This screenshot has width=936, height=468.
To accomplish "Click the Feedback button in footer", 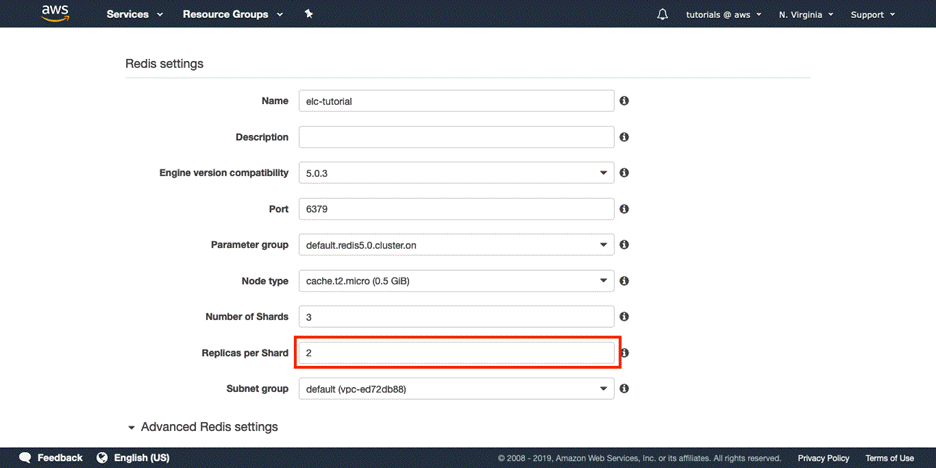I will (52, 458).
